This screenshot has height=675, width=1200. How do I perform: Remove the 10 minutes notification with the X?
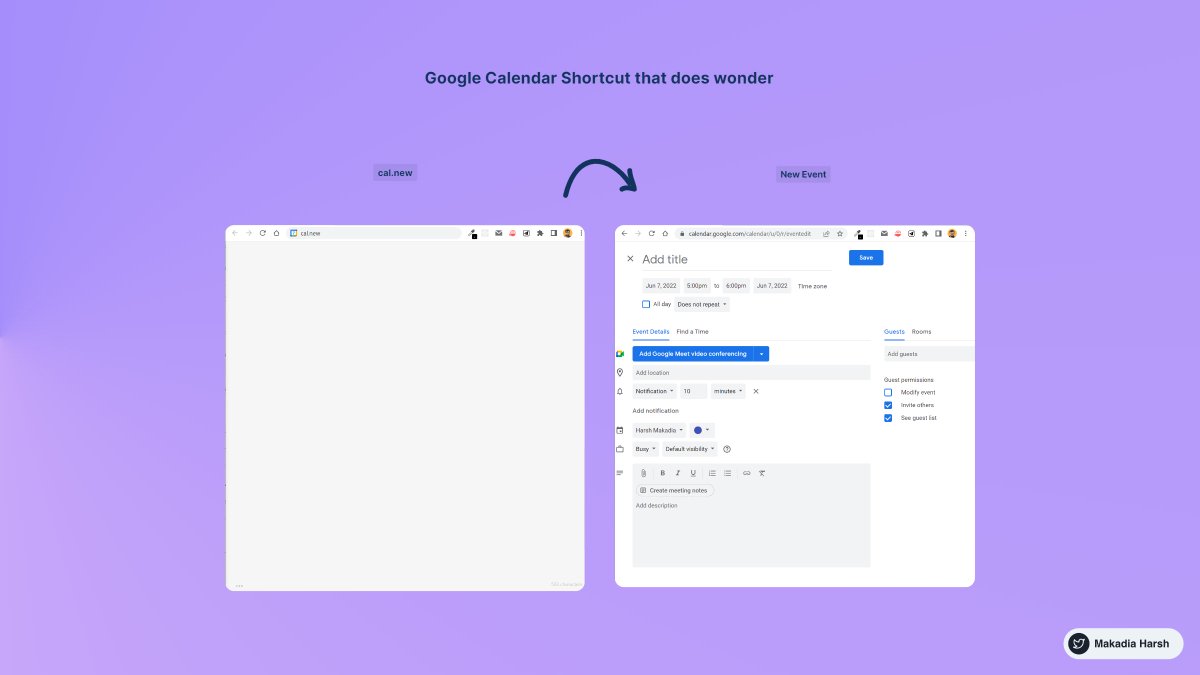point(756,392)
